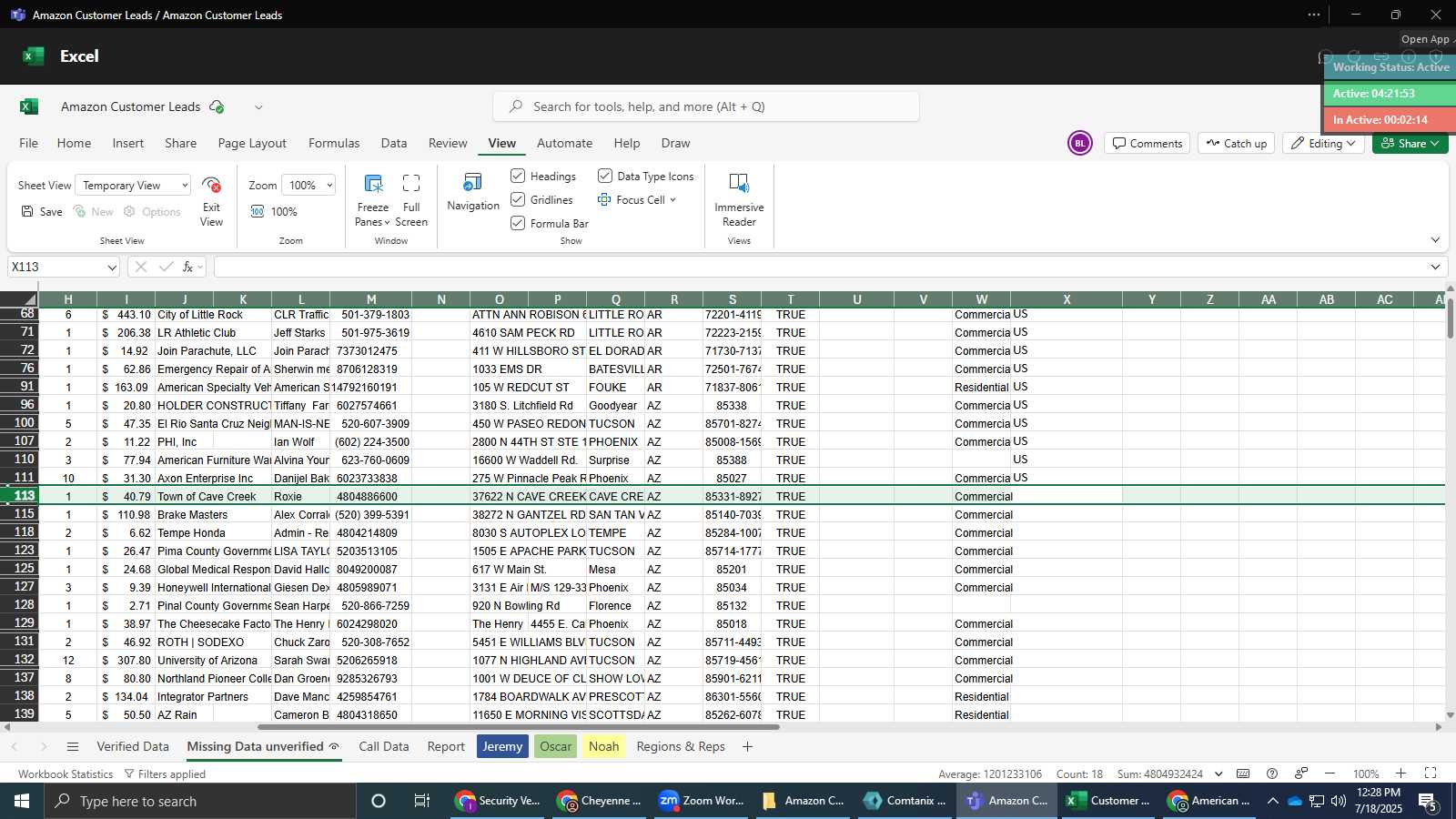The width and height of the screenshot is (1456, 819).
Task: Click the status bar help icon
Action: (x=1272, y=773)
